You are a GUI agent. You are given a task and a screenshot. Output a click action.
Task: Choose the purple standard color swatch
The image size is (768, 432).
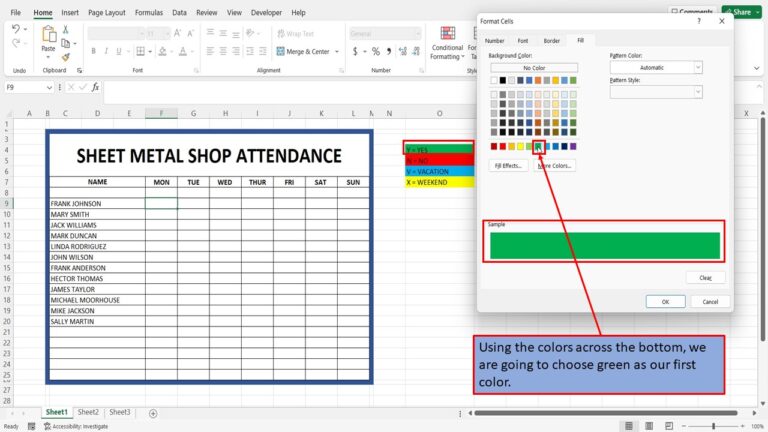click(x=573, y=146)
